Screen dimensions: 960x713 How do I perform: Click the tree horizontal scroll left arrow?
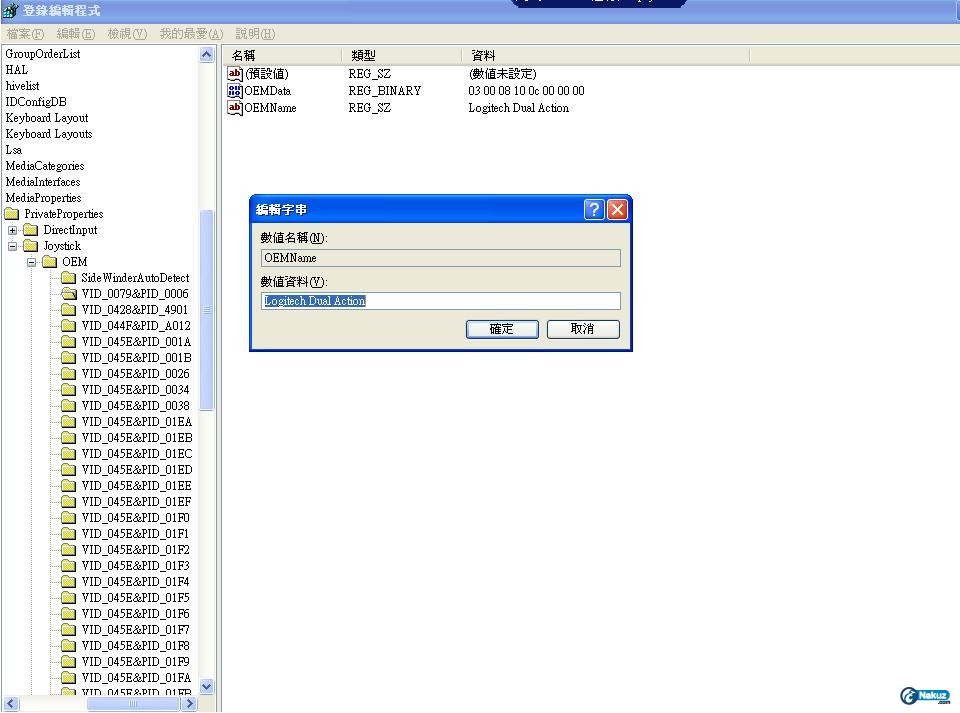coord(10,704)
